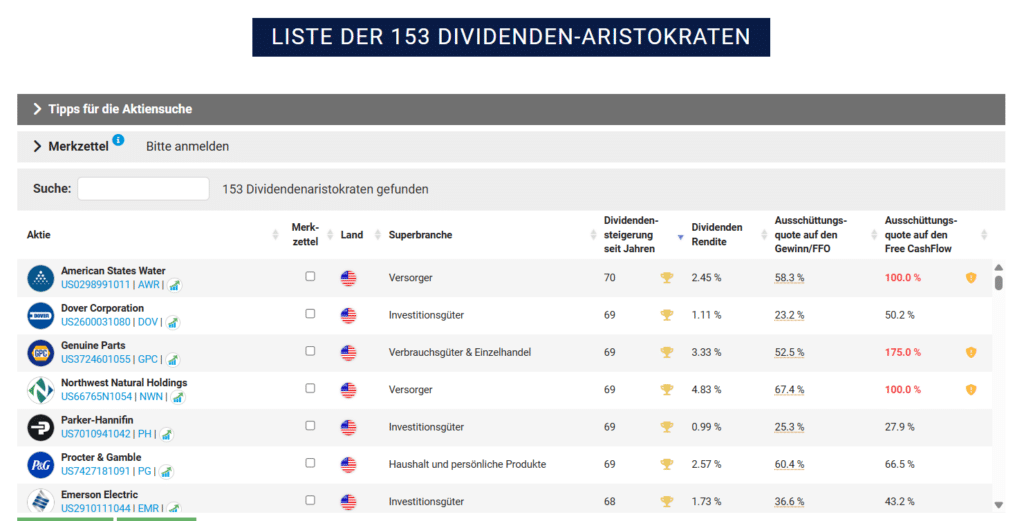Sort by Dividenden Rendite column arrows

[764, 234]
